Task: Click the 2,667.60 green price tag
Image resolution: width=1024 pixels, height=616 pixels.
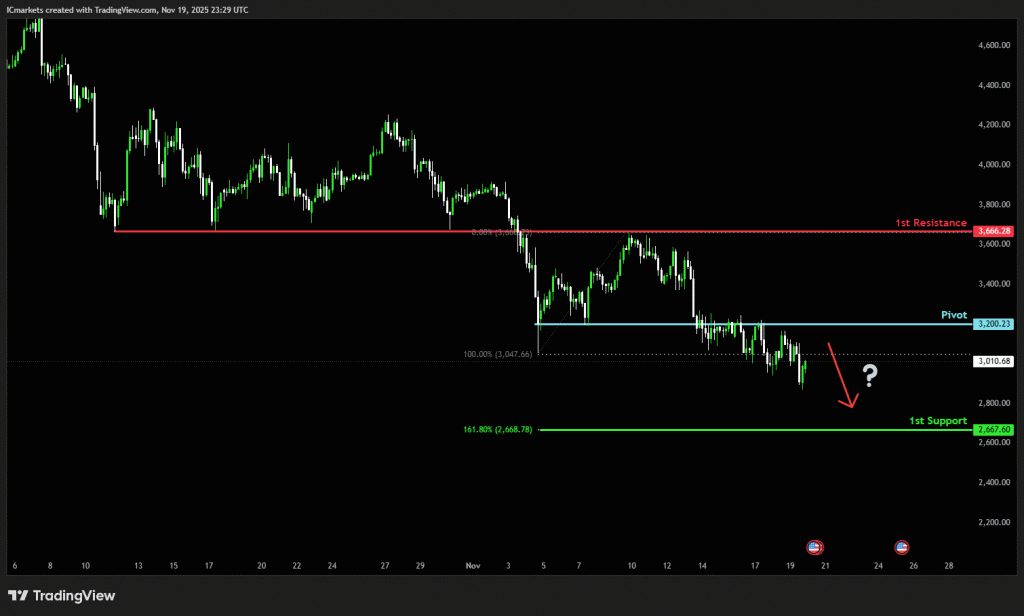Action: [x=993, y=430]
